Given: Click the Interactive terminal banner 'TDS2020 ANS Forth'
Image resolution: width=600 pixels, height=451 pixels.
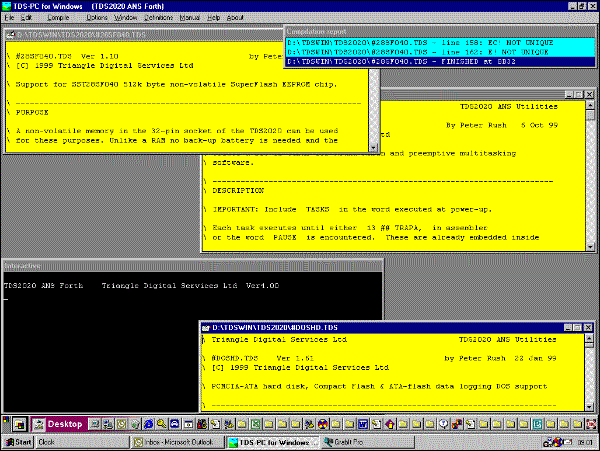Looking at the screenshot, I should [x=43, y=285].
